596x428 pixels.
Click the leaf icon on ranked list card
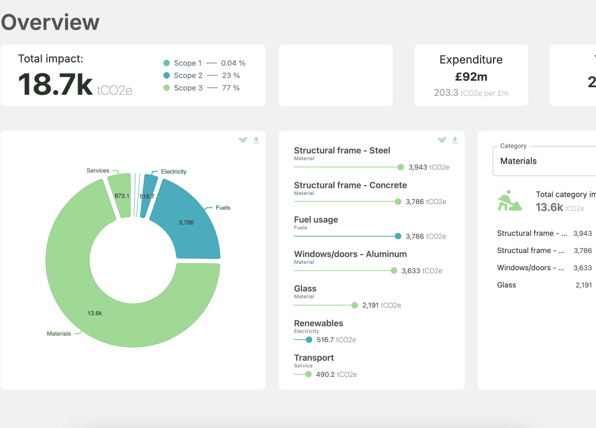442,140
